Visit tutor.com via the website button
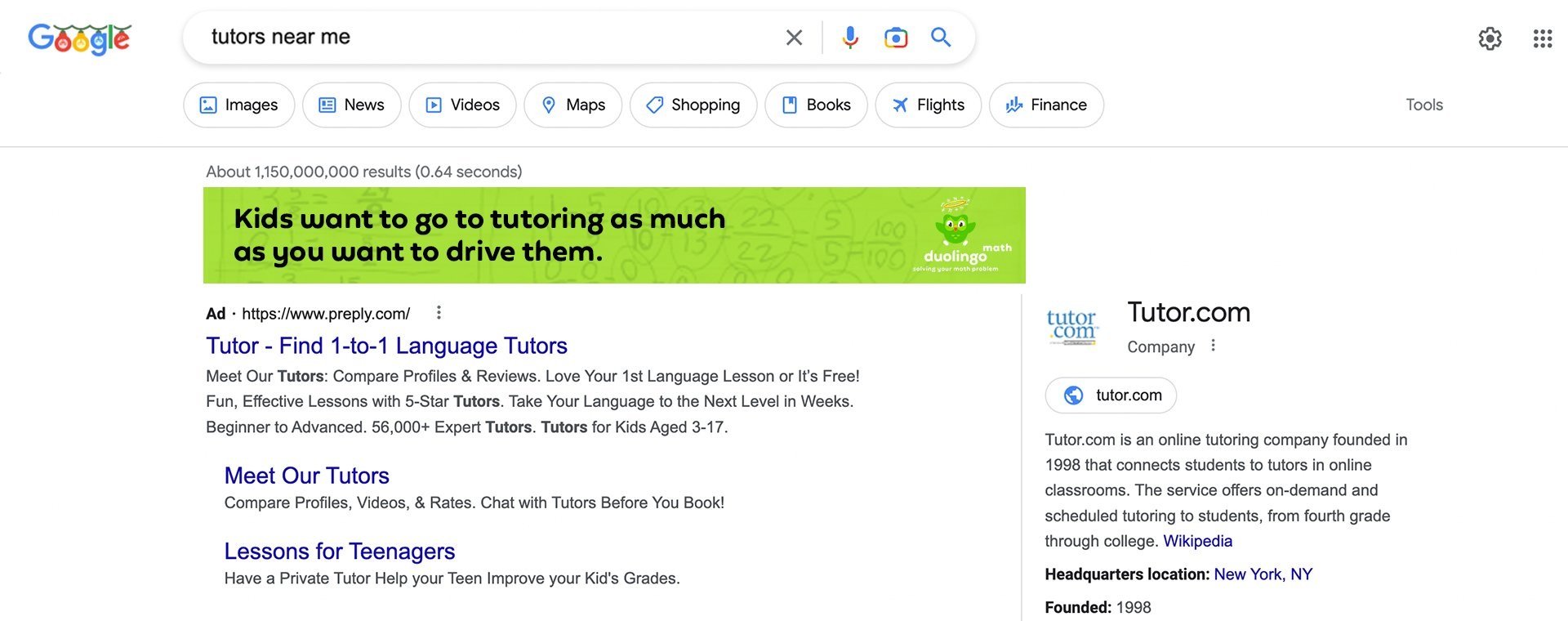1568x621 pixels. tap(1111, 395)
